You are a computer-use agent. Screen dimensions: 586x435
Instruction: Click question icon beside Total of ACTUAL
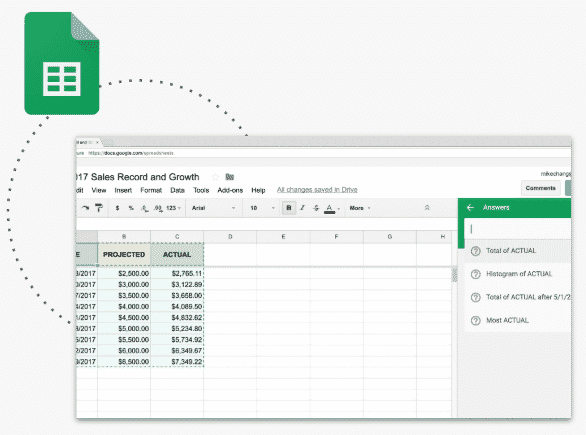475,251
